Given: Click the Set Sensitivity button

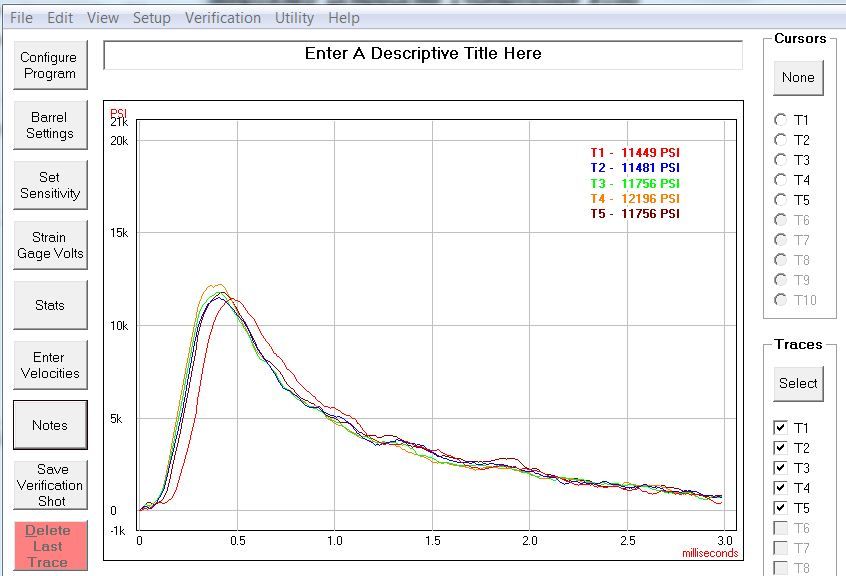Looking at the screenshot, I should pos(49,186).
